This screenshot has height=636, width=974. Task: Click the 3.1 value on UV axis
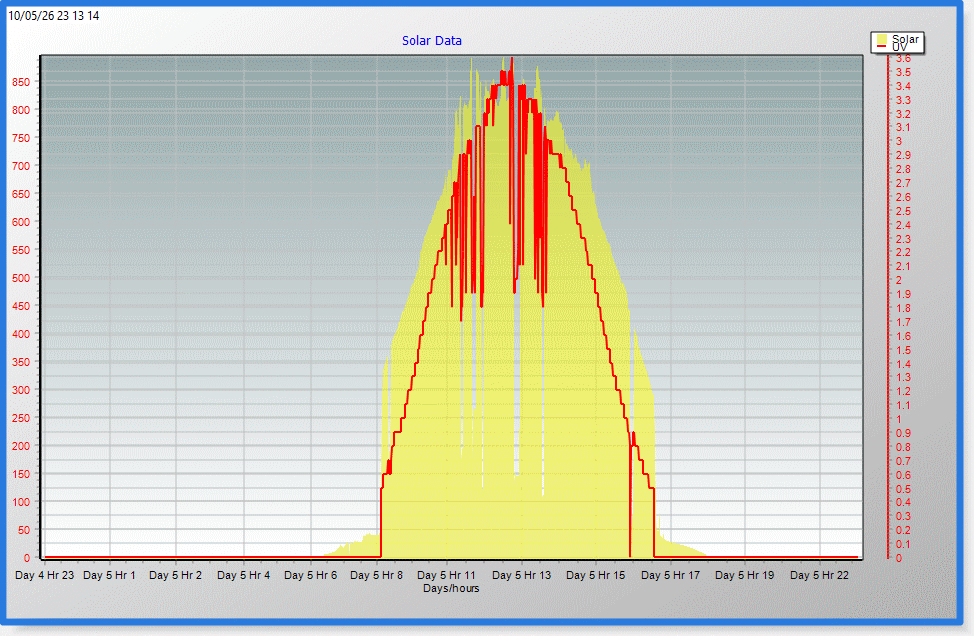click(x=903, y=128)
